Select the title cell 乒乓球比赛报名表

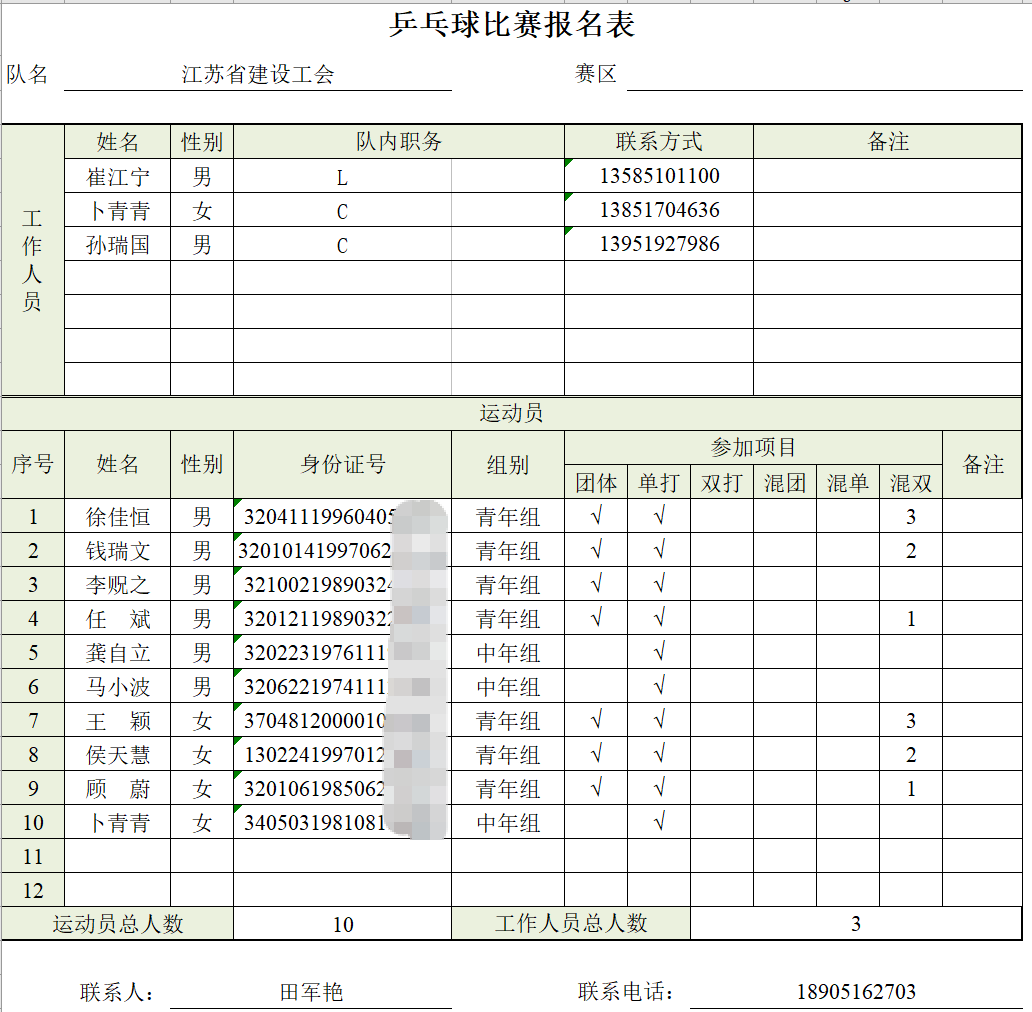tap(511, 25)
